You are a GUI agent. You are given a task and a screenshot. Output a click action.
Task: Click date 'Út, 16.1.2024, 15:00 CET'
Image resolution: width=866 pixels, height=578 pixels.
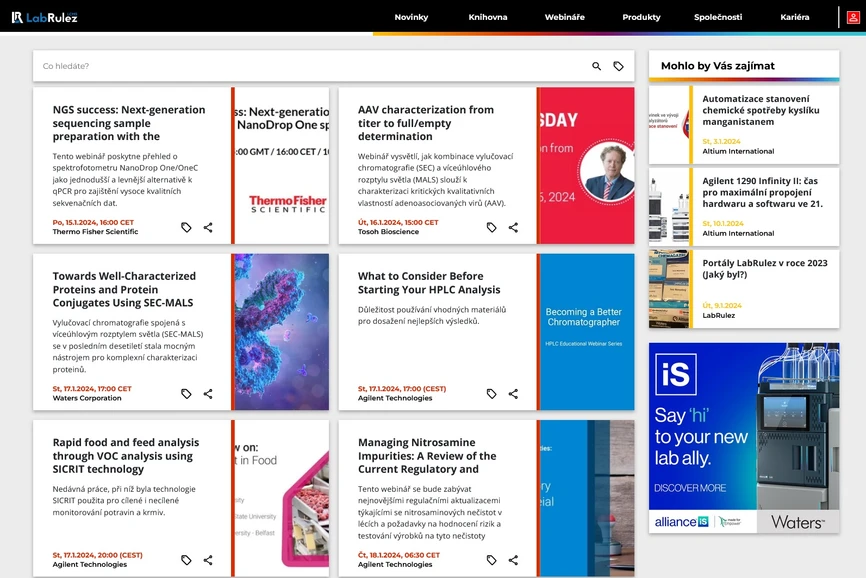(x=398, y=222)
